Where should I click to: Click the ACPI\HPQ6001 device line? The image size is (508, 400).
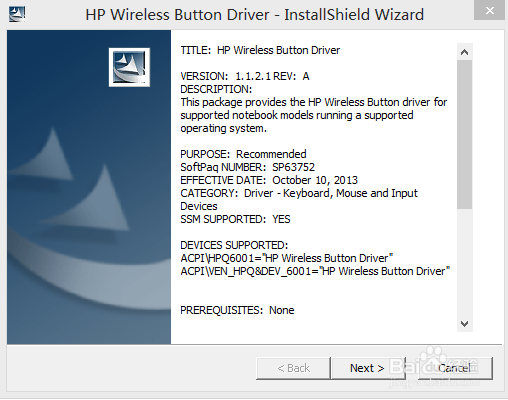point(287,258)
